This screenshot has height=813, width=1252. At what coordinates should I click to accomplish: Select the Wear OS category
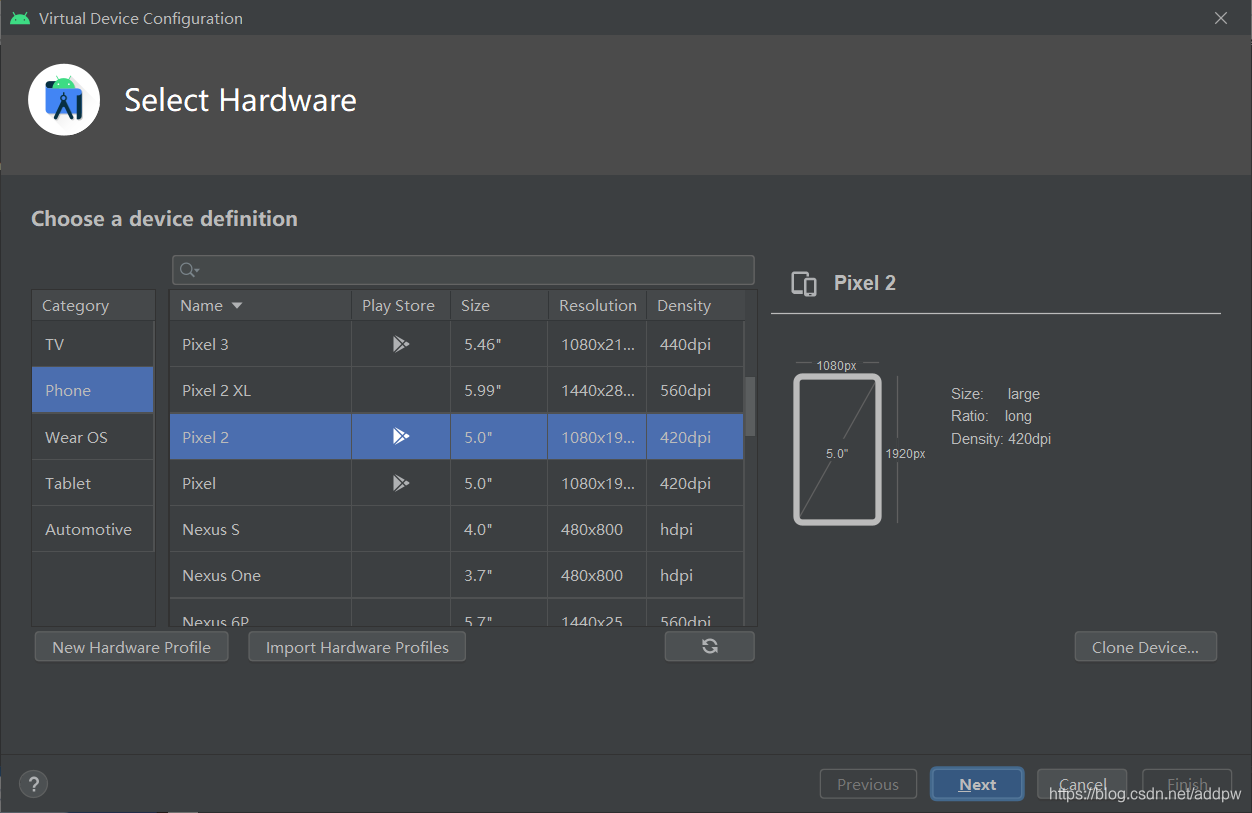click(x=93, y=437)
